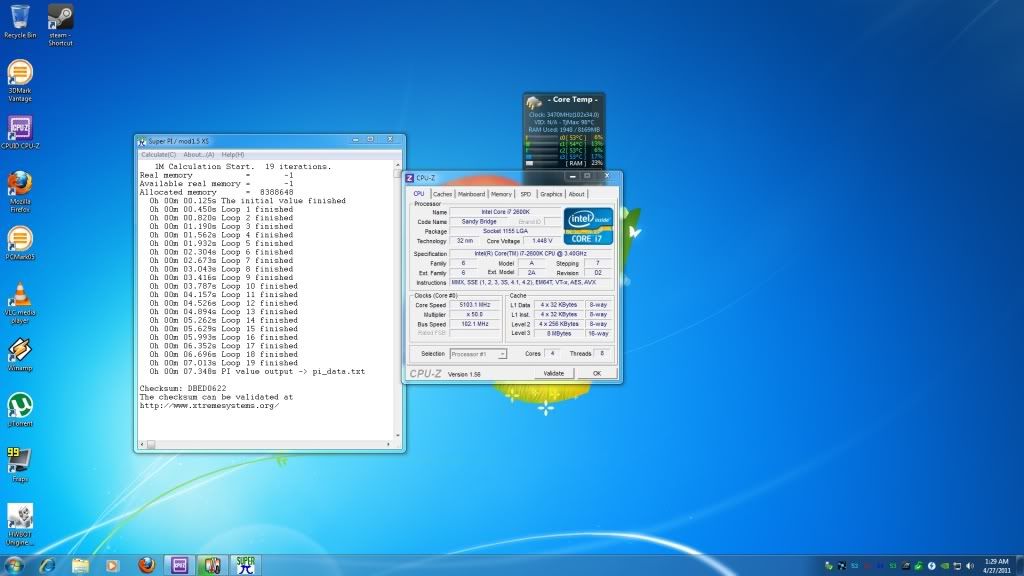Viewport: 1024px width, 576px height.
Task: Click the Core Voltage value '1.448 V'
Action: click(542, 241)
